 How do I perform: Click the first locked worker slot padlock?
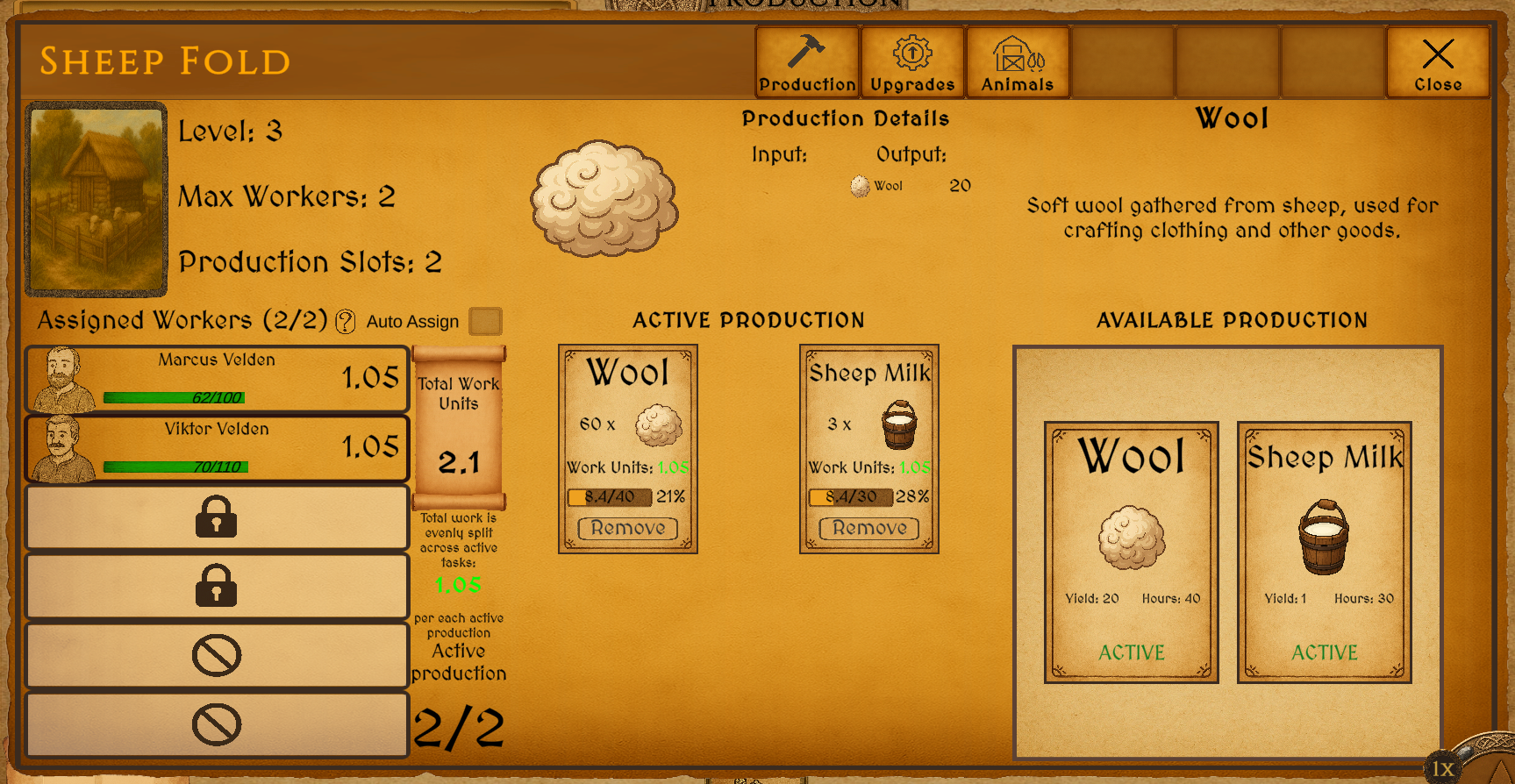tap(216, 517)
